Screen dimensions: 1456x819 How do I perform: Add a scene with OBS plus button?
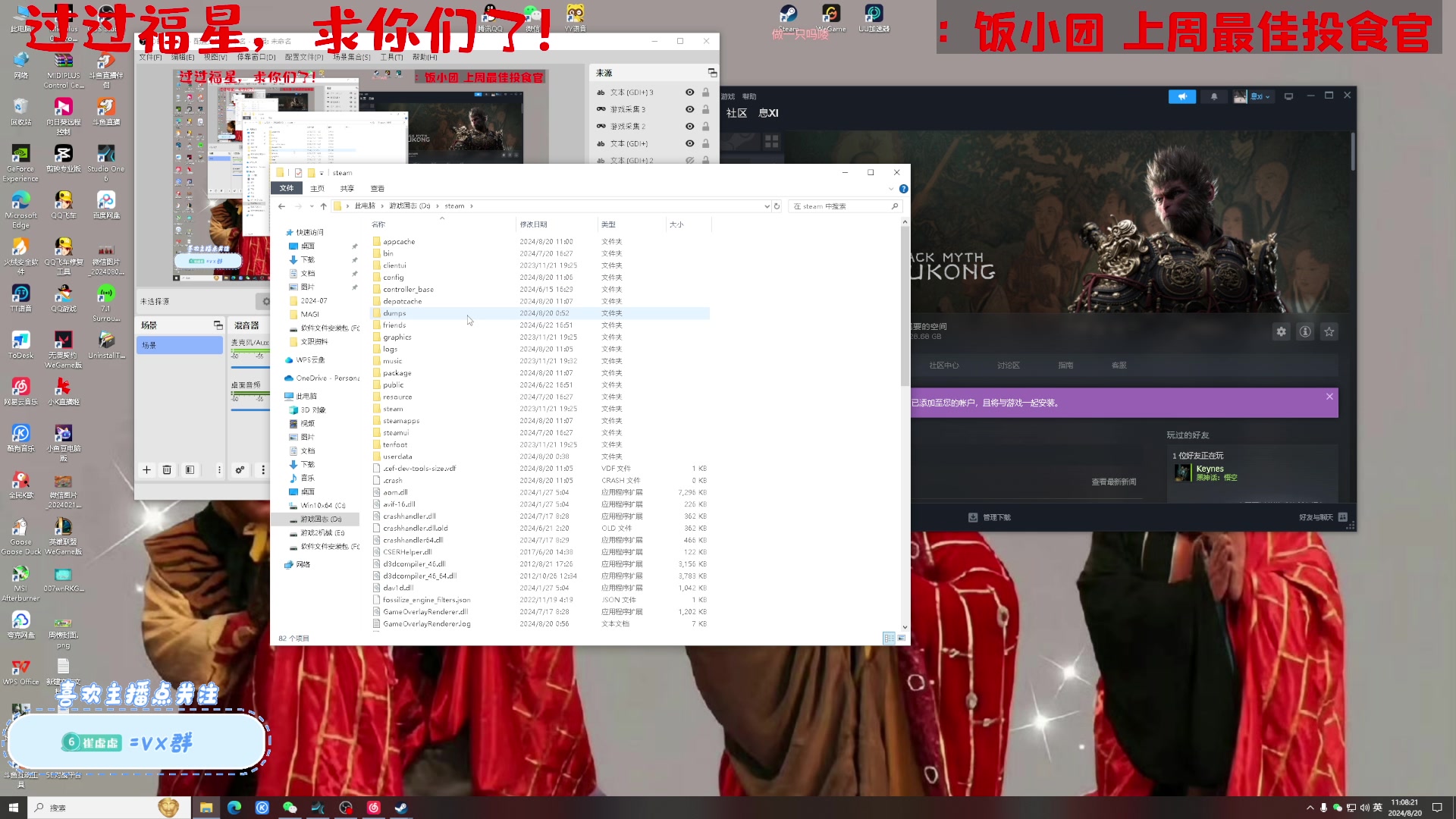[146, 470]
